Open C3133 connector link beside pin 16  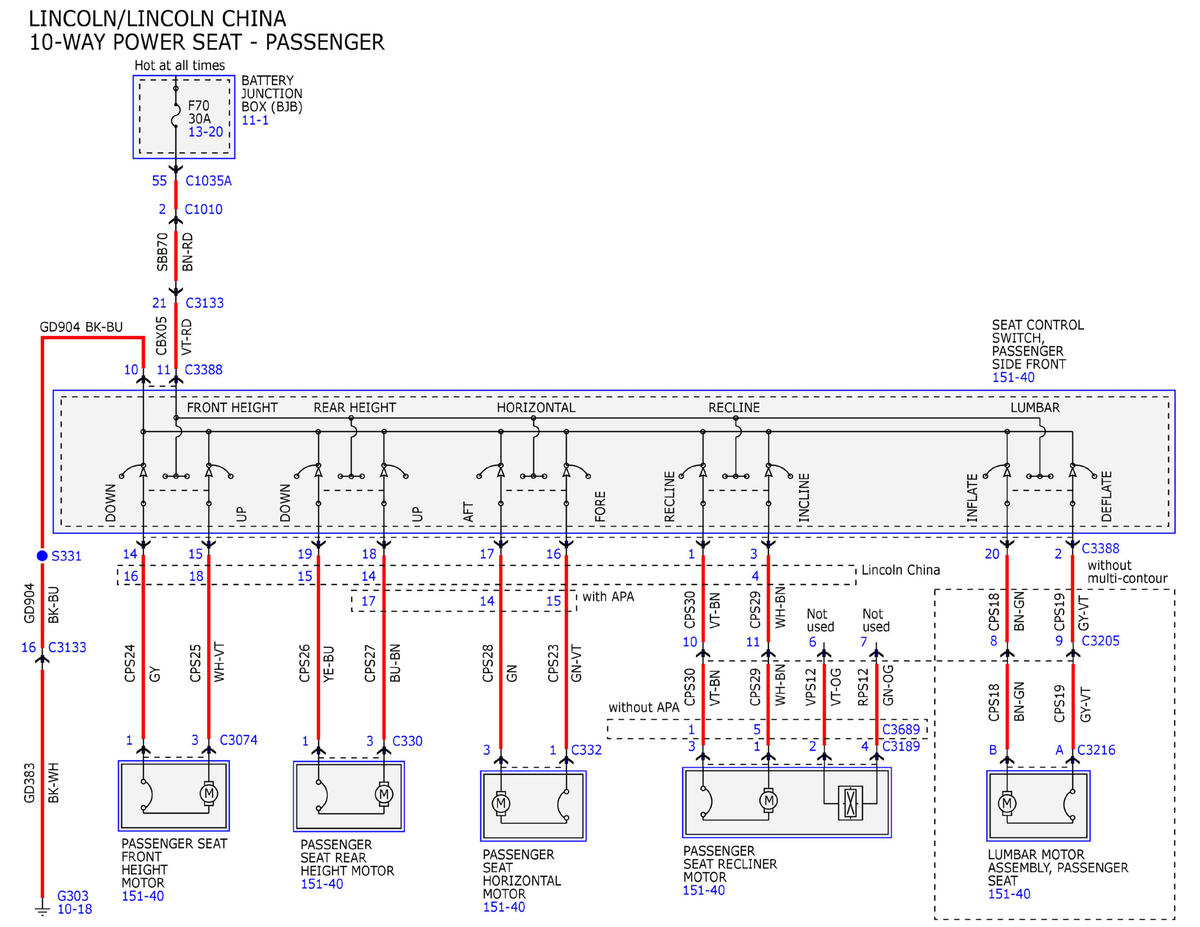66,647
